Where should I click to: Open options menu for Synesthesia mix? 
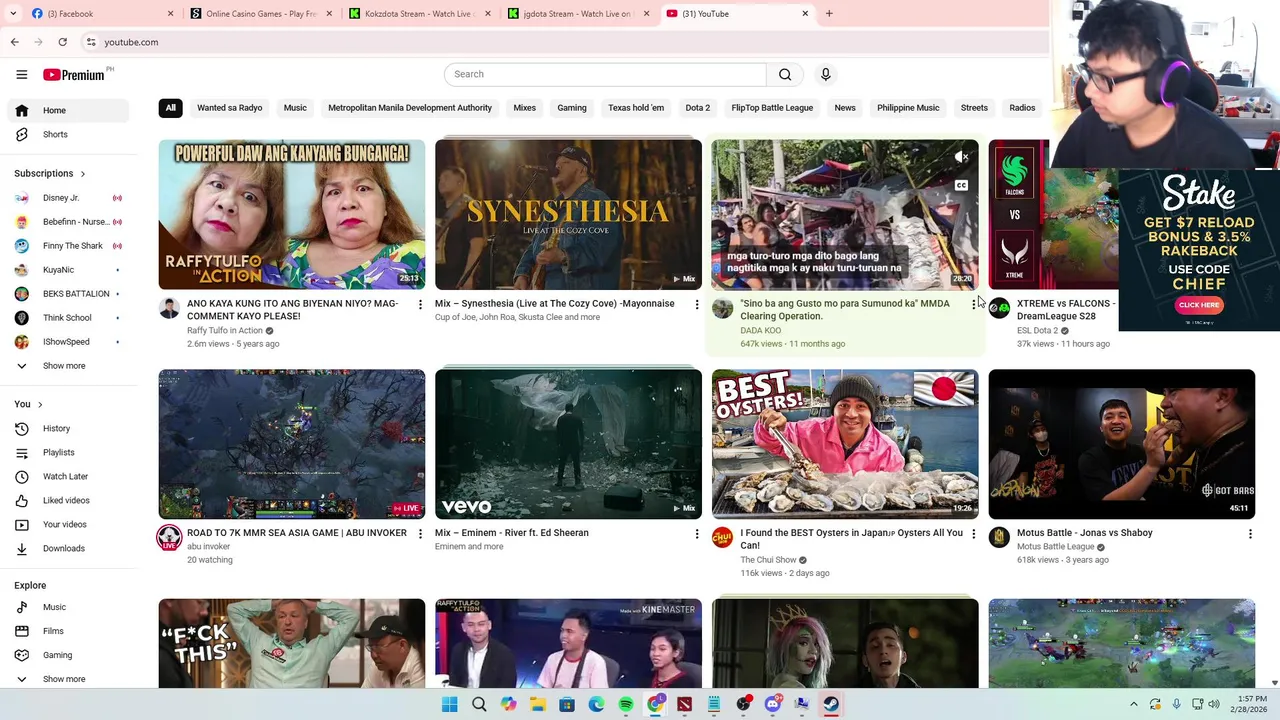pyautogui.click(x=697, y=304)
